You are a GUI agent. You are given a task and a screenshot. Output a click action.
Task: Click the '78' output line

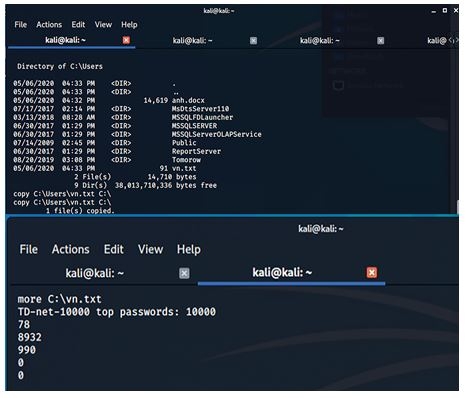24,324
